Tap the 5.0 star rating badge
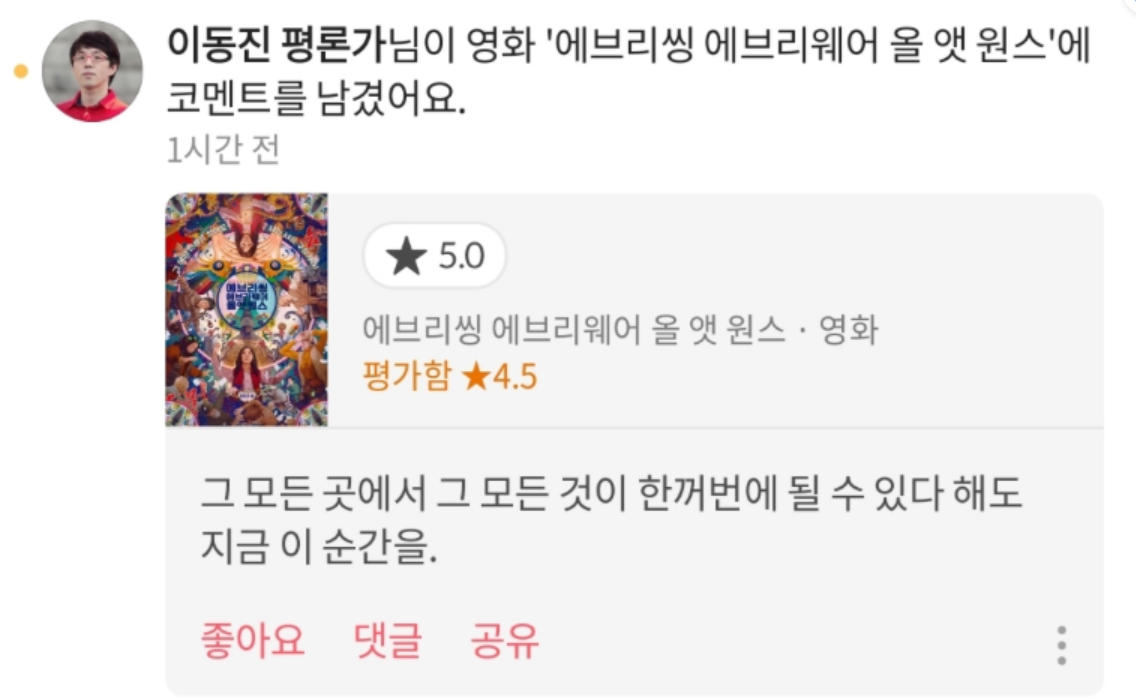Image resolution: width=1136 pixels, height=700 pixels. tap(435, 256)
